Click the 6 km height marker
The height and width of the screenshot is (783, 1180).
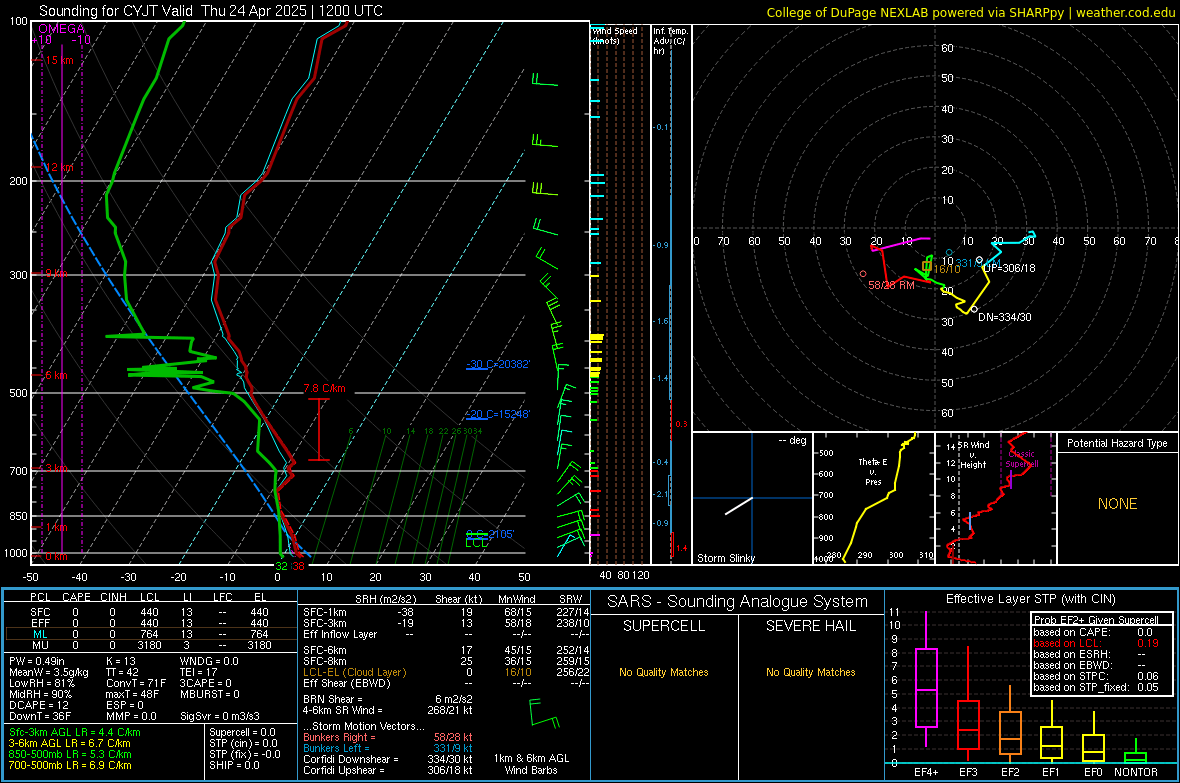point(56,375)
